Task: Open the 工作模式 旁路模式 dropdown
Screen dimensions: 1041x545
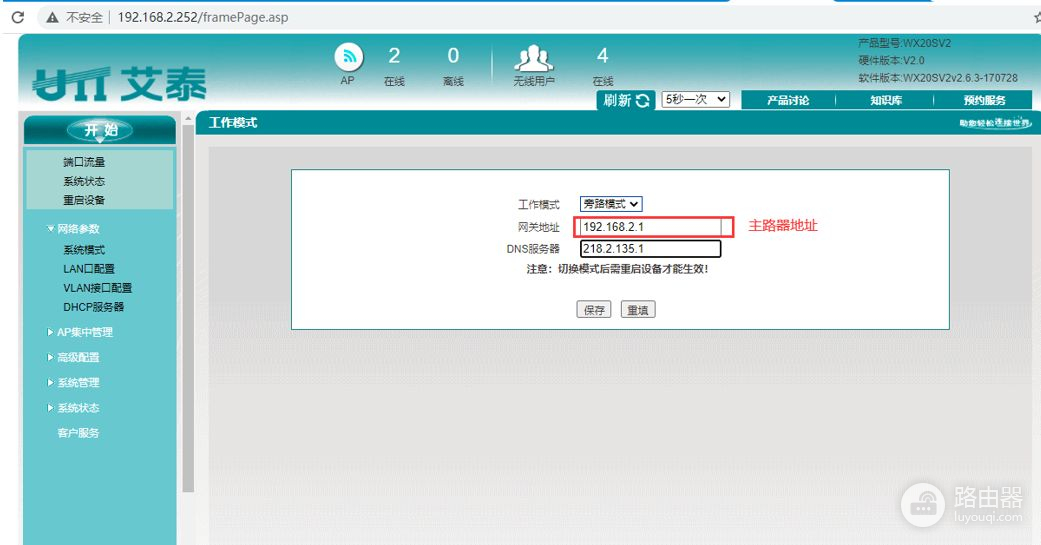Action: click(611, 204)
